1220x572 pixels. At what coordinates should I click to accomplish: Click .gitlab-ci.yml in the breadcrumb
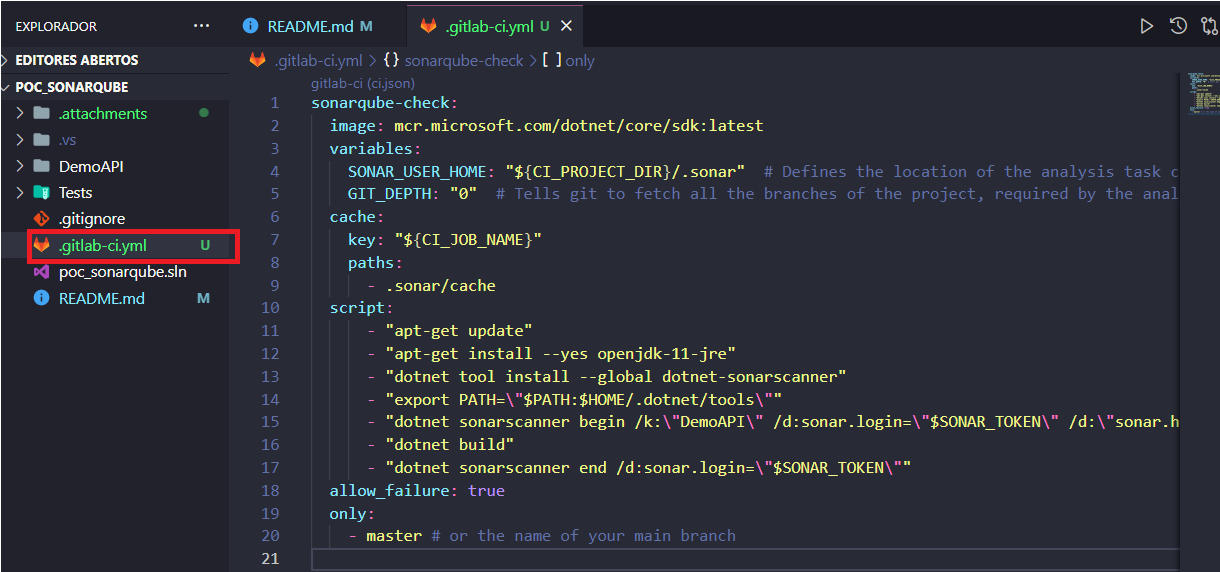pos(318,60)
